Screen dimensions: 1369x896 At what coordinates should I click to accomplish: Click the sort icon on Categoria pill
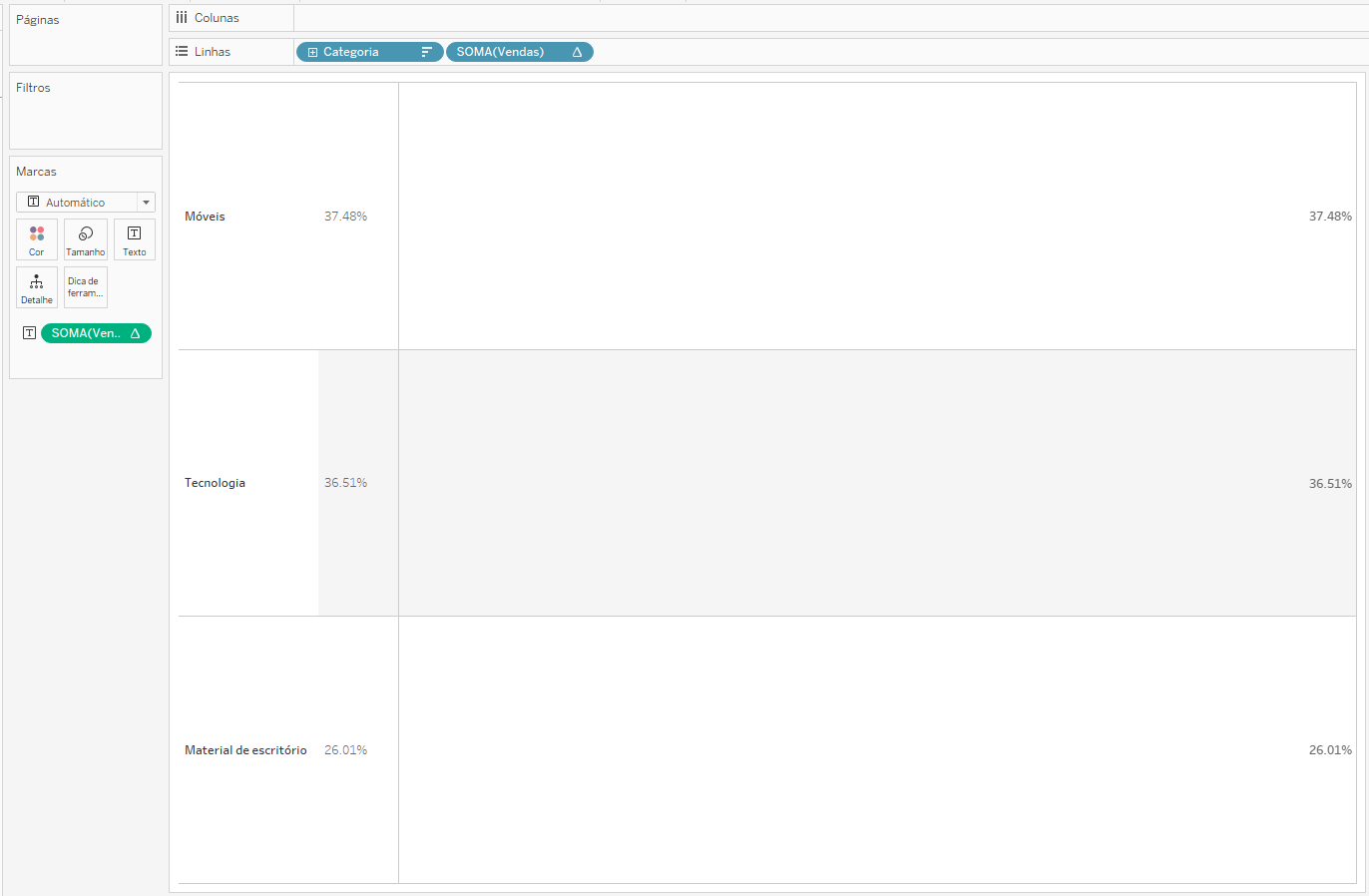click(427, 52)
